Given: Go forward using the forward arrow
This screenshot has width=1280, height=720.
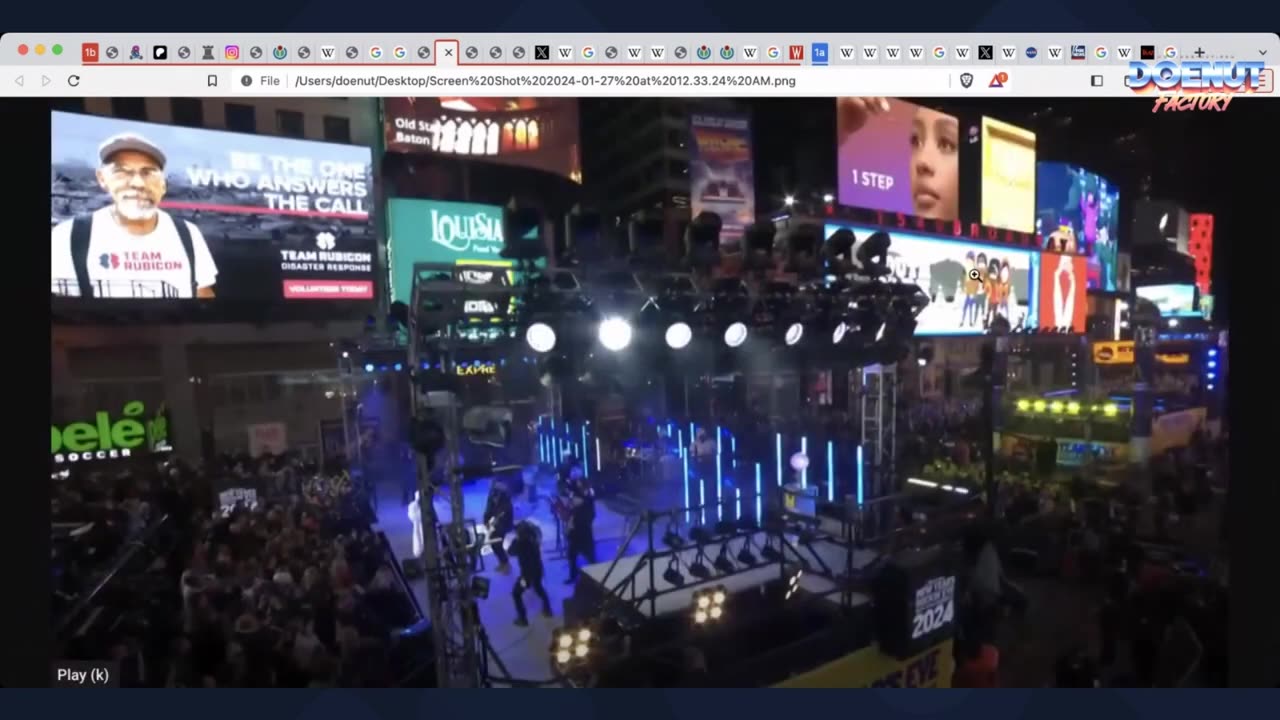Looking at the screenshot, I should pos(46,81).
